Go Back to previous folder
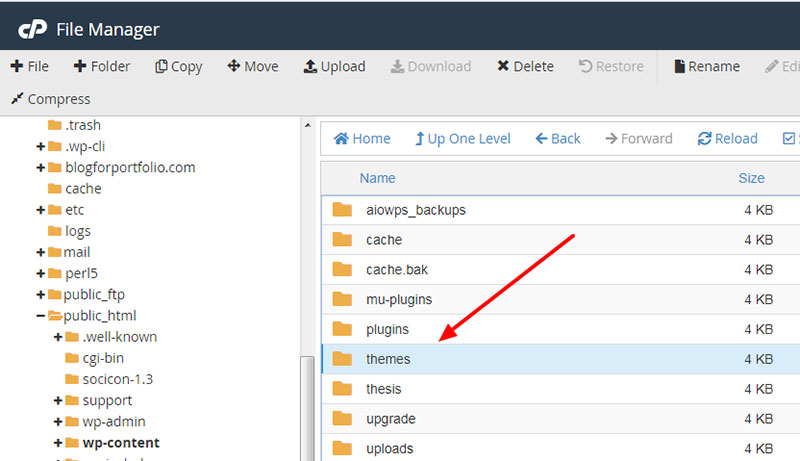This screenshot has height=461, width=800. coord(558,139)
